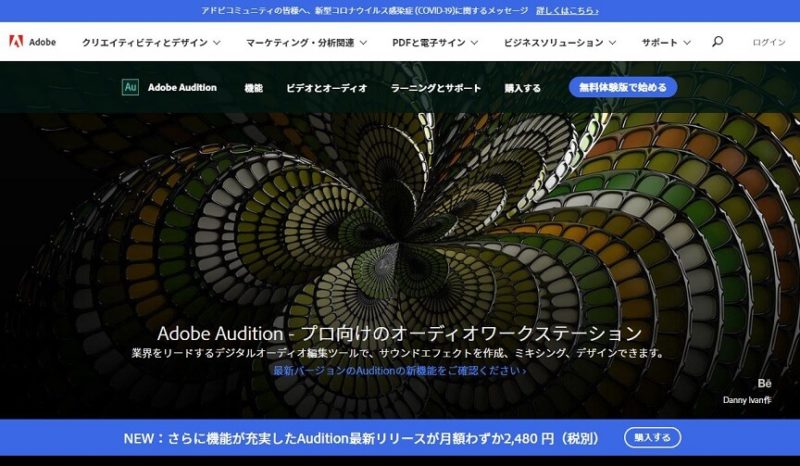The height and width of the screenshot is (466, 800).
Task: Click ログイン link
Action: (769, 42)
